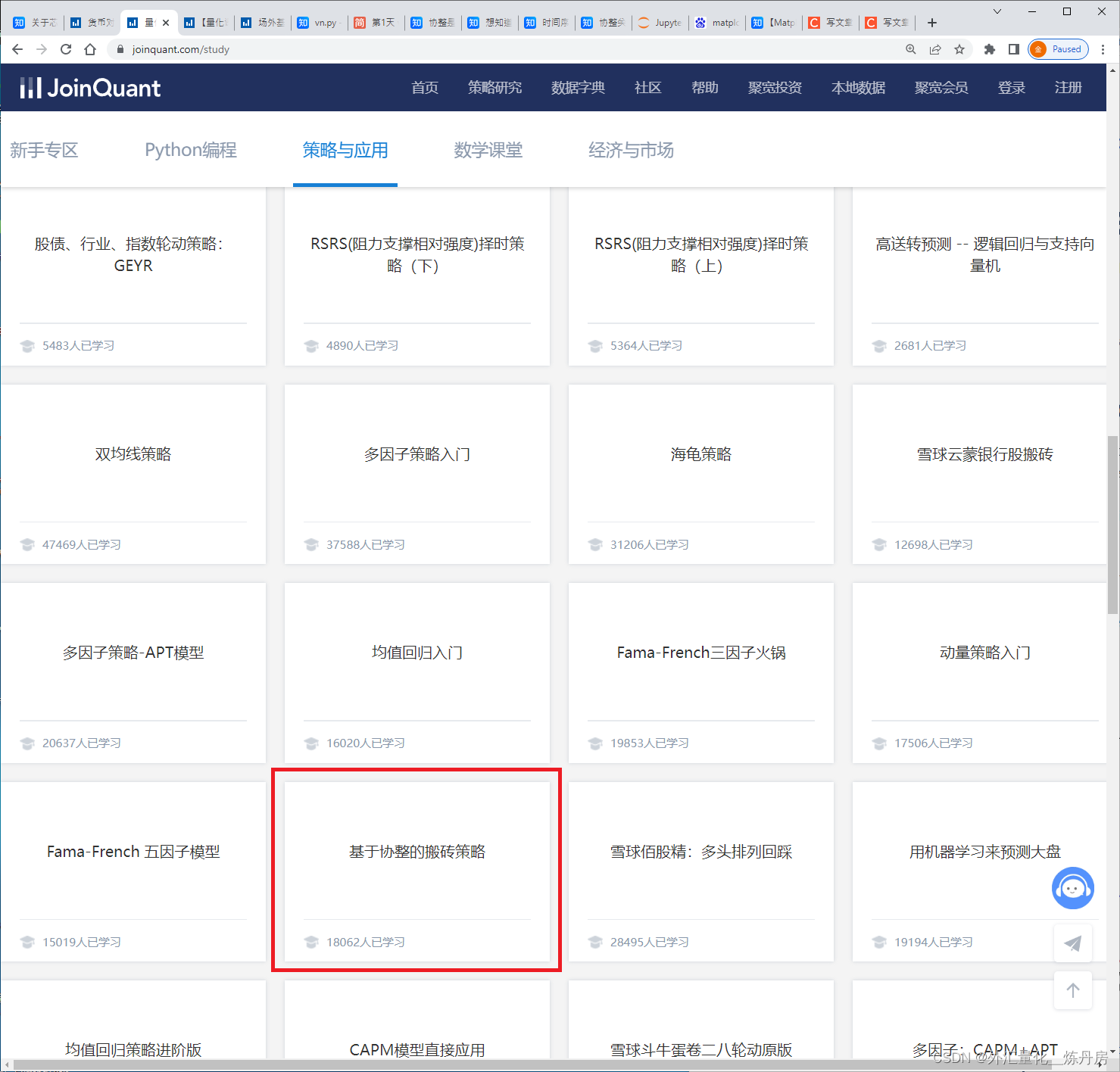Open the 多因子策略-APT模型 course card
Image resolution: width=1120 pixels, height=1072 pixels.
[x=133, y=672]
